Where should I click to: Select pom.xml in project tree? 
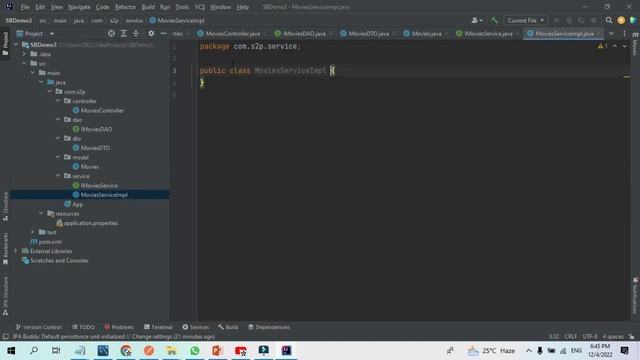pos(50,242)
